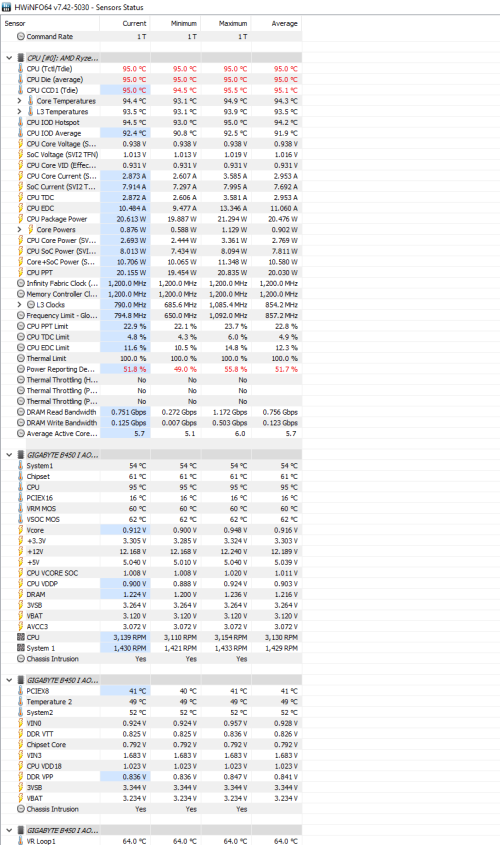Expand the Core Powers subtree

19,230
